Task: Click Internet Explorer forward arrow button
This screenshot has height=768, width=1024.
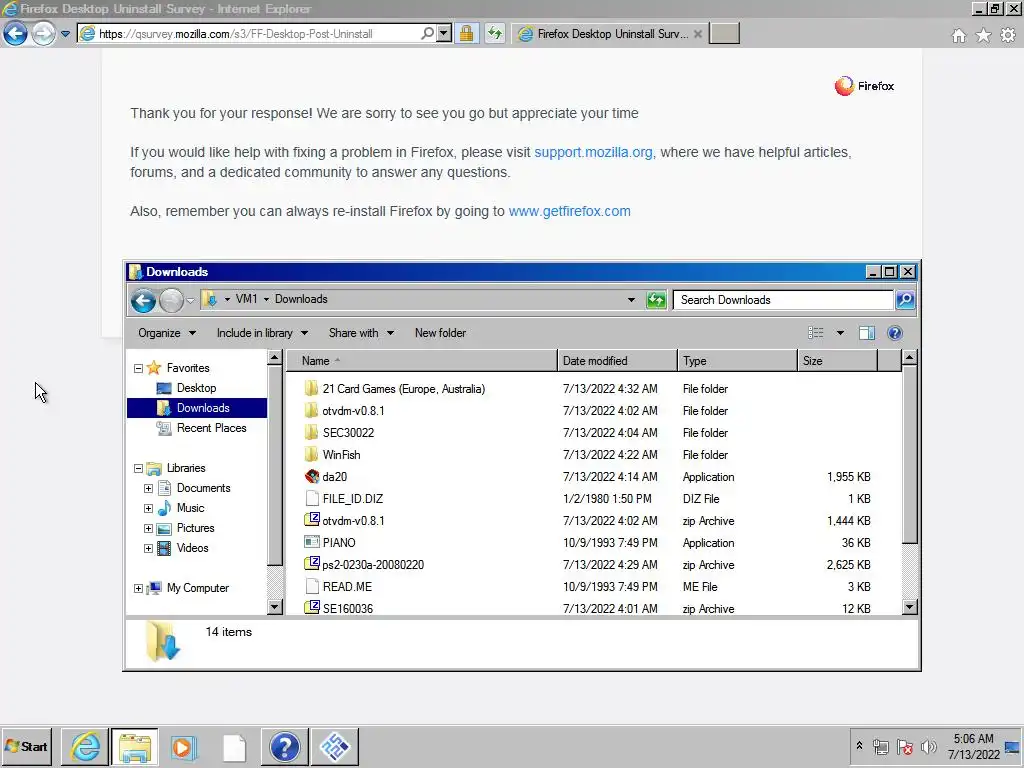Action: (44, 33)
